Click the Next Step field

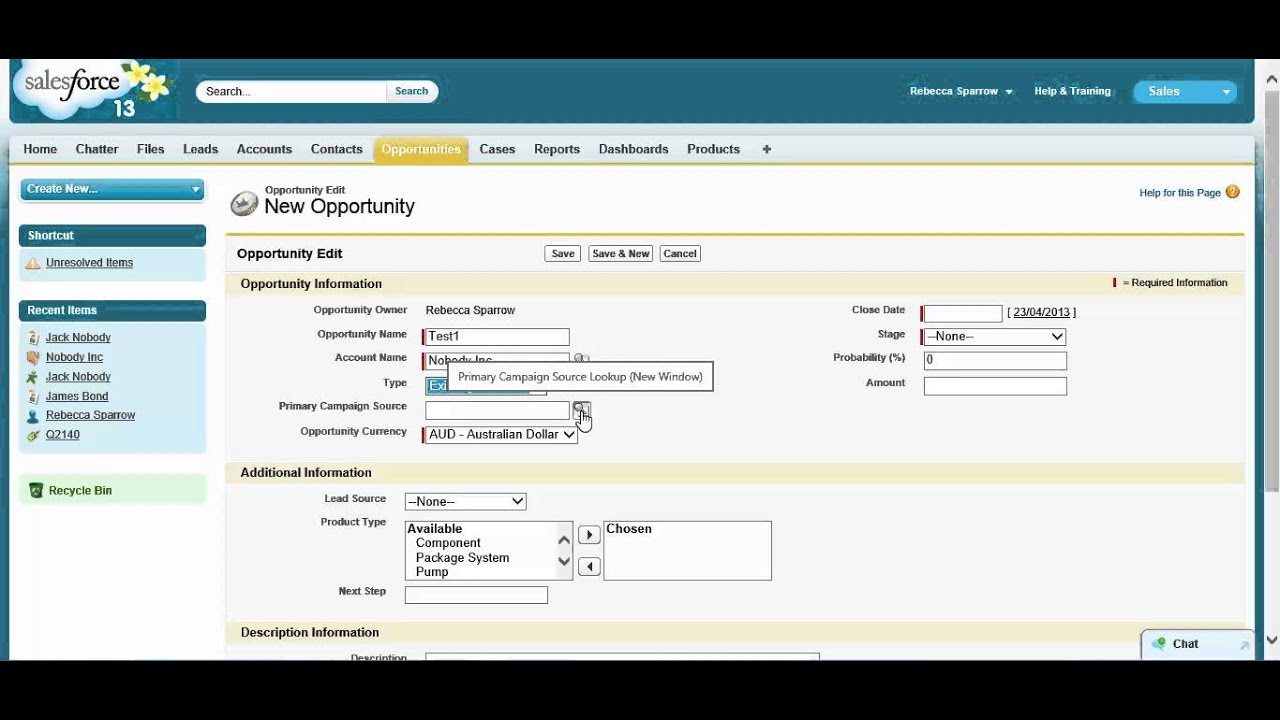click(x=476, y=595)
